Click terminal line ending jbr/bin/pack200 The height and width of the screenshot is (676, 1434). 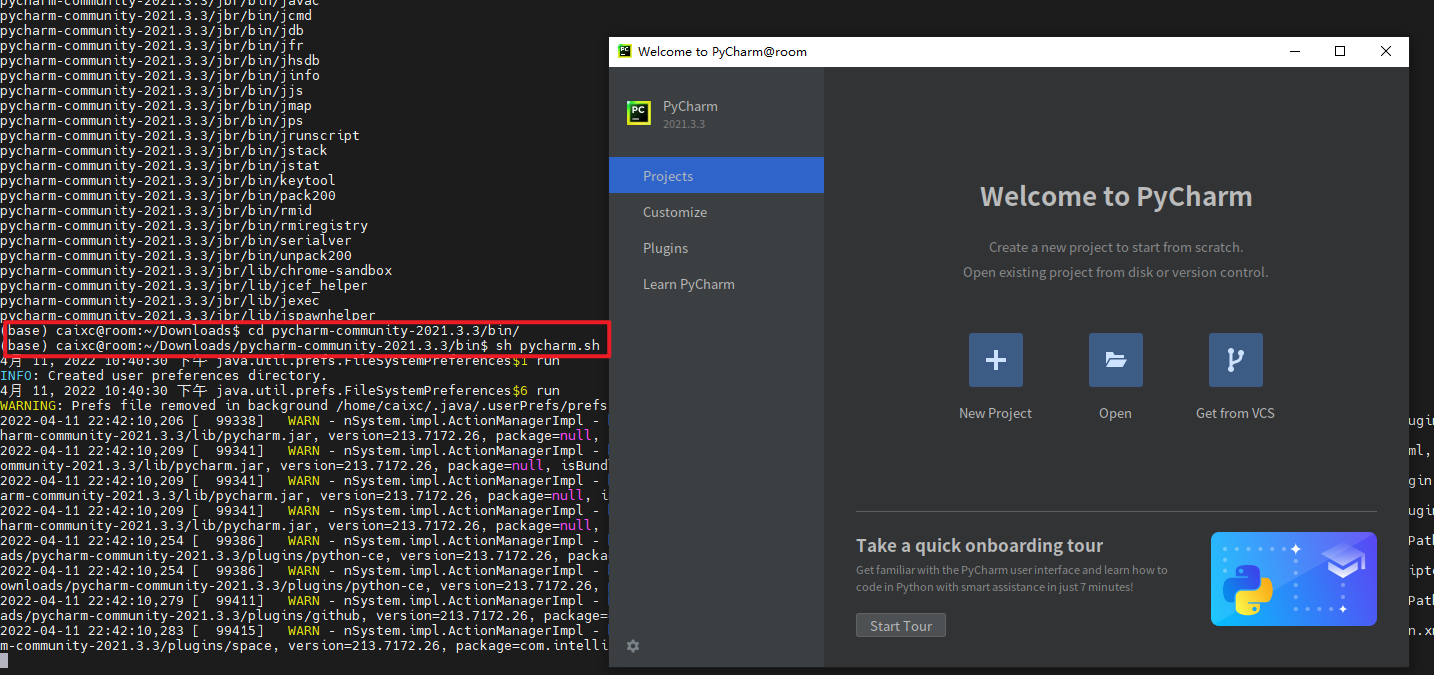tap(168, 196)
